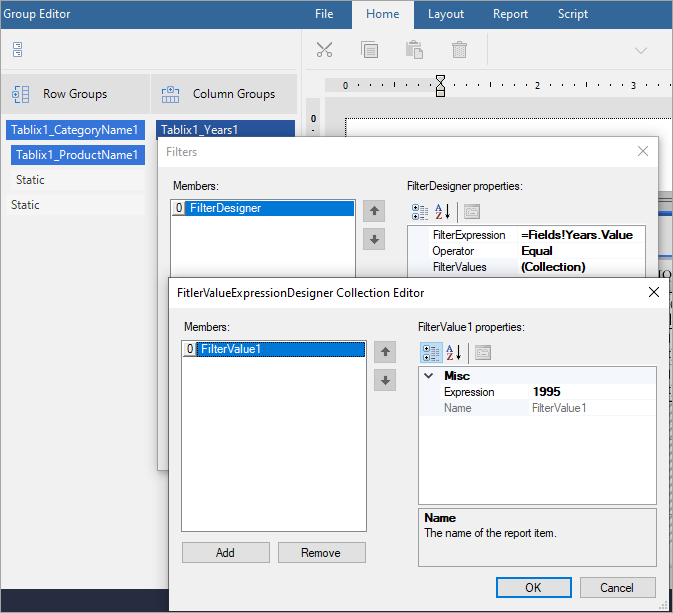Click the Row Groups icon
This screenshot has width=673, height=613.
tap(21, 94)
